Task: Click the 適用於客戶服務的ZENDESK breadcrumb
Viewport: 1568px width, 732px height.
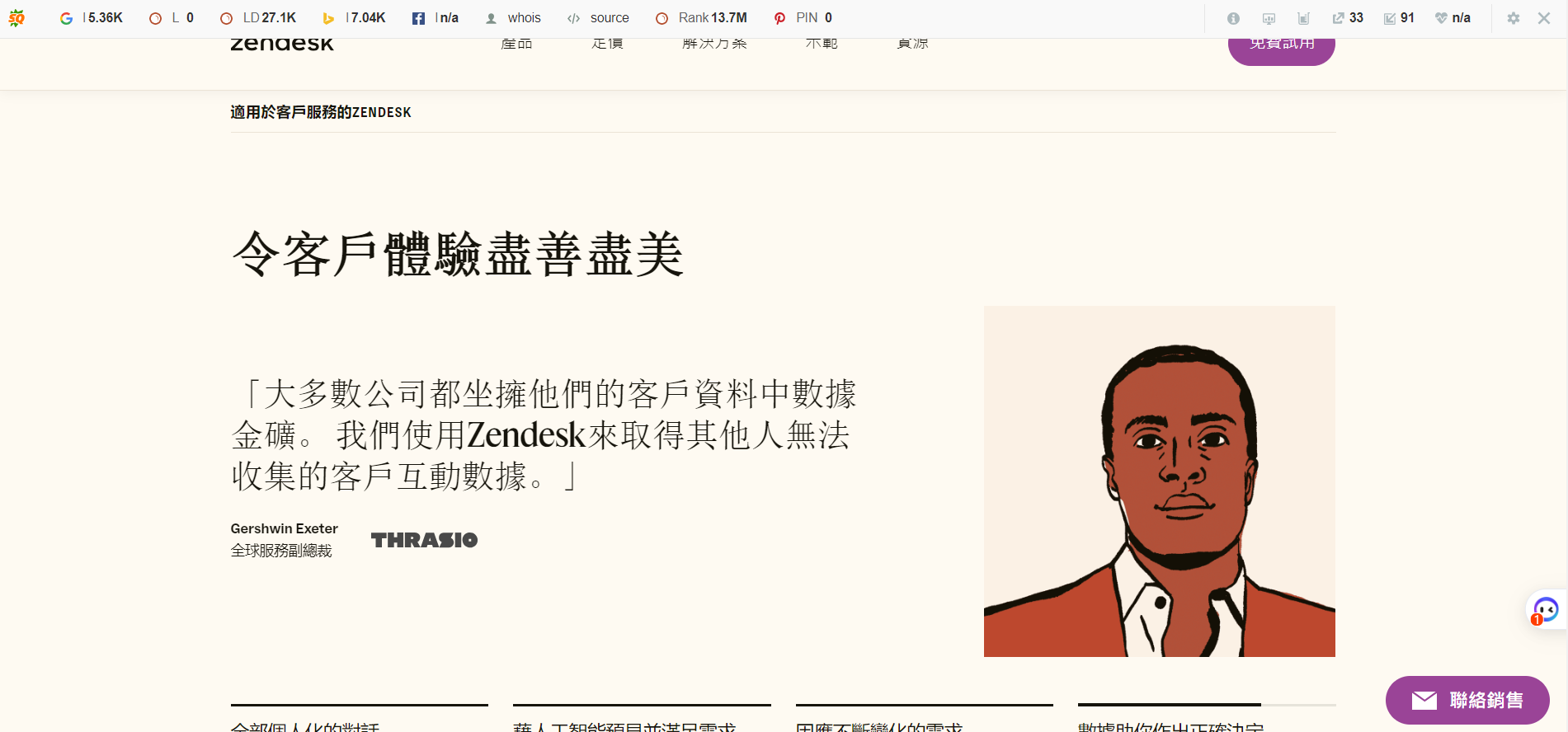Action: tap(321, 112)
